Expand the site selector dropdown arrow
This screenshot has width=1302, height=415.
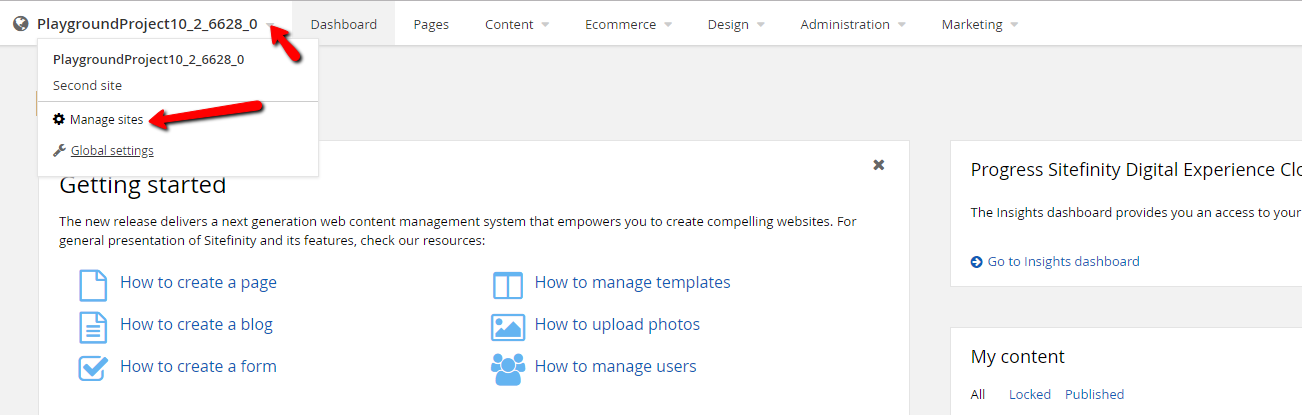pyautogui.click(x=271, y=25)
